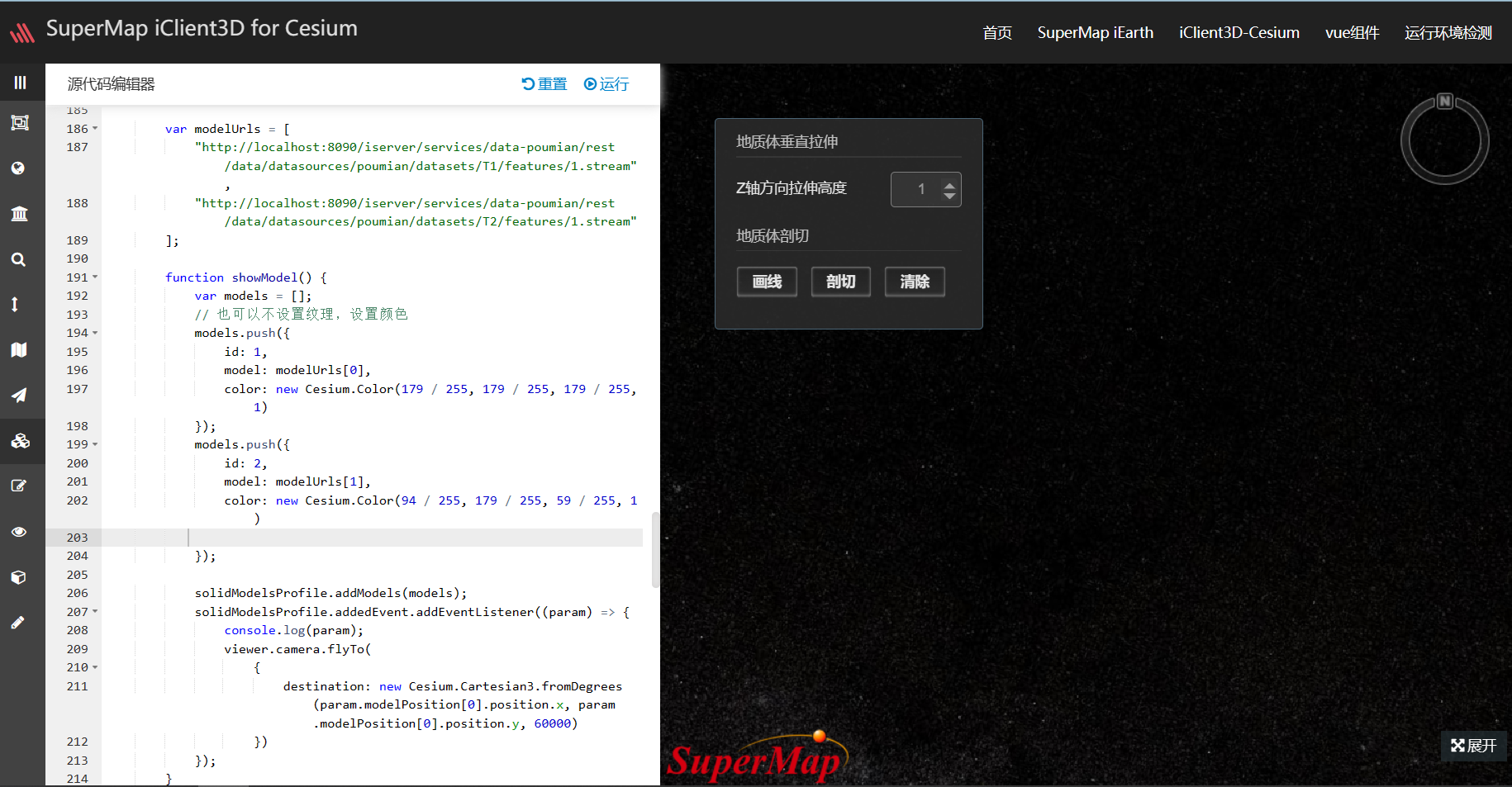This screenshot has width=1512, height=787.
Task: Open the museum building category icon
Action: 19,214
